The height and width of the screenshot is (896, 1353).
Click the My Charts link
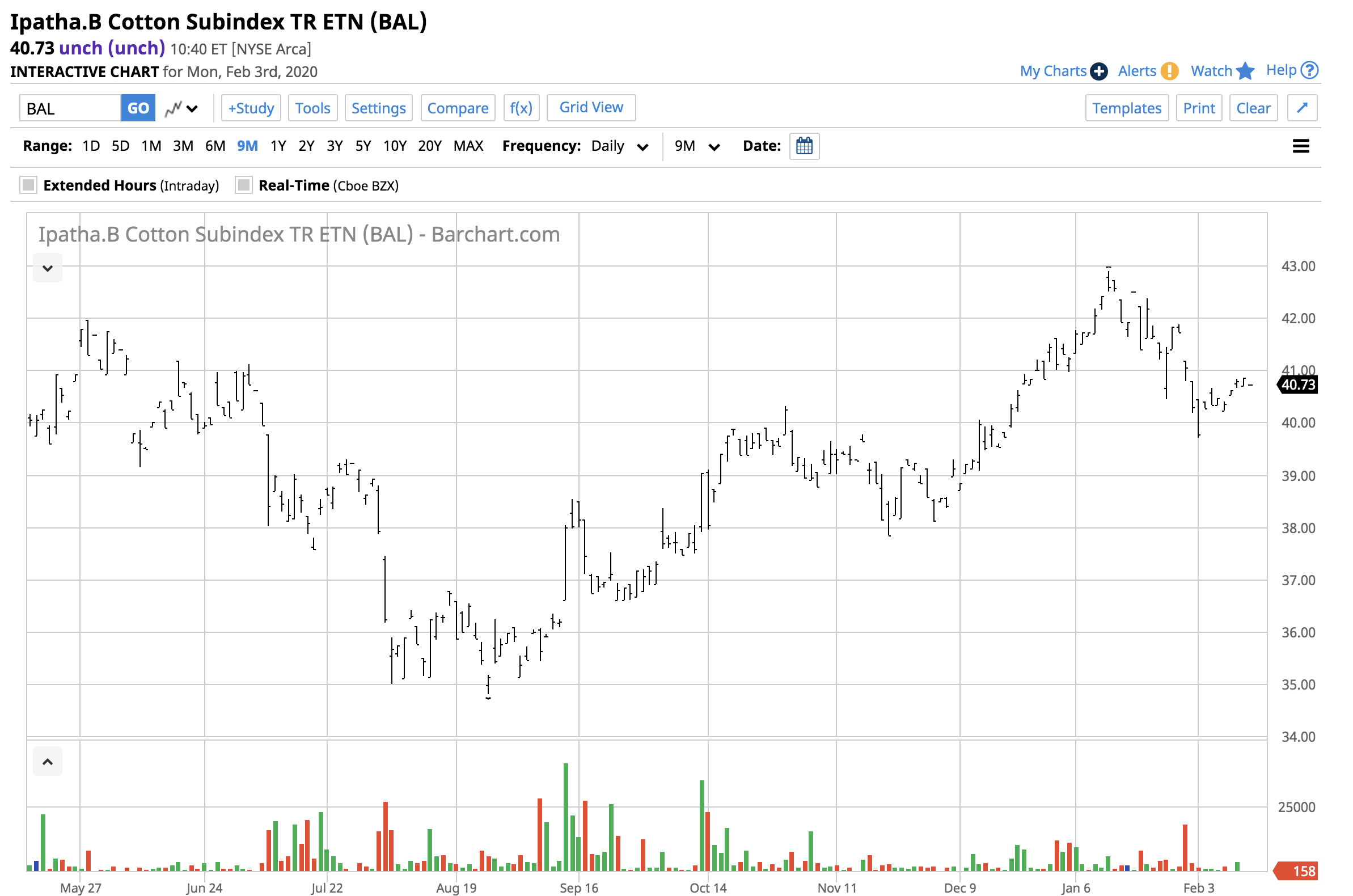(1052, 71)
